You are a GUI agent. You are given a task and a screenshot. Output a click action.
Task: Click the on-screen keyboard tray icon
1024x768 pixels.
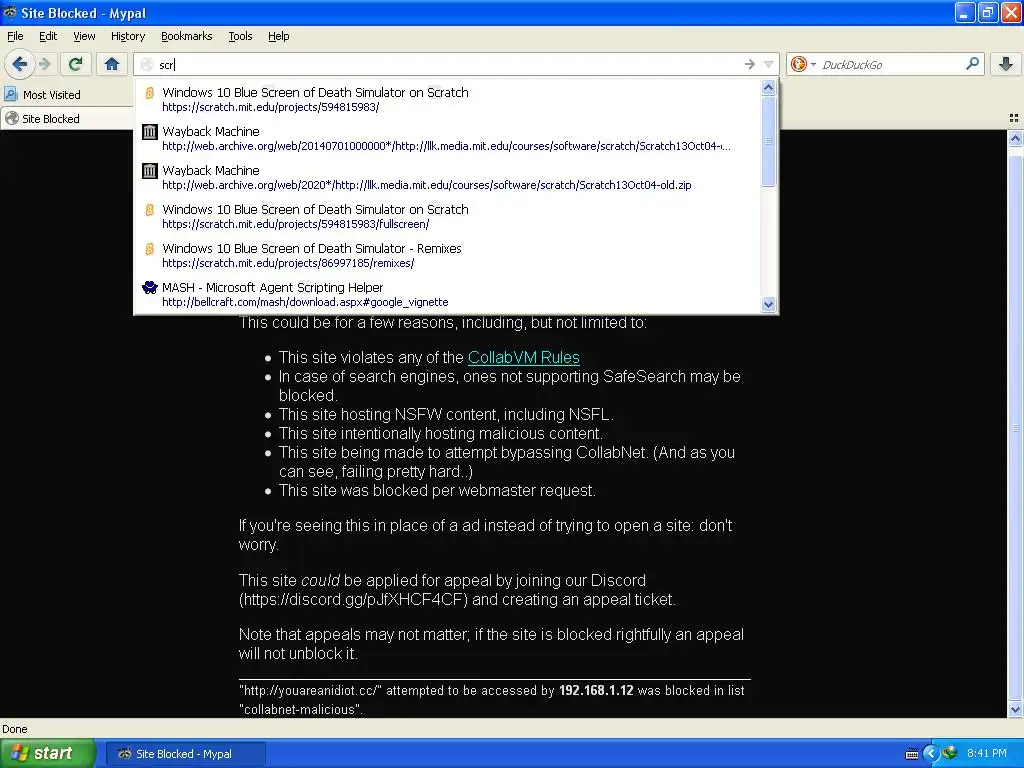coord(912,754)
